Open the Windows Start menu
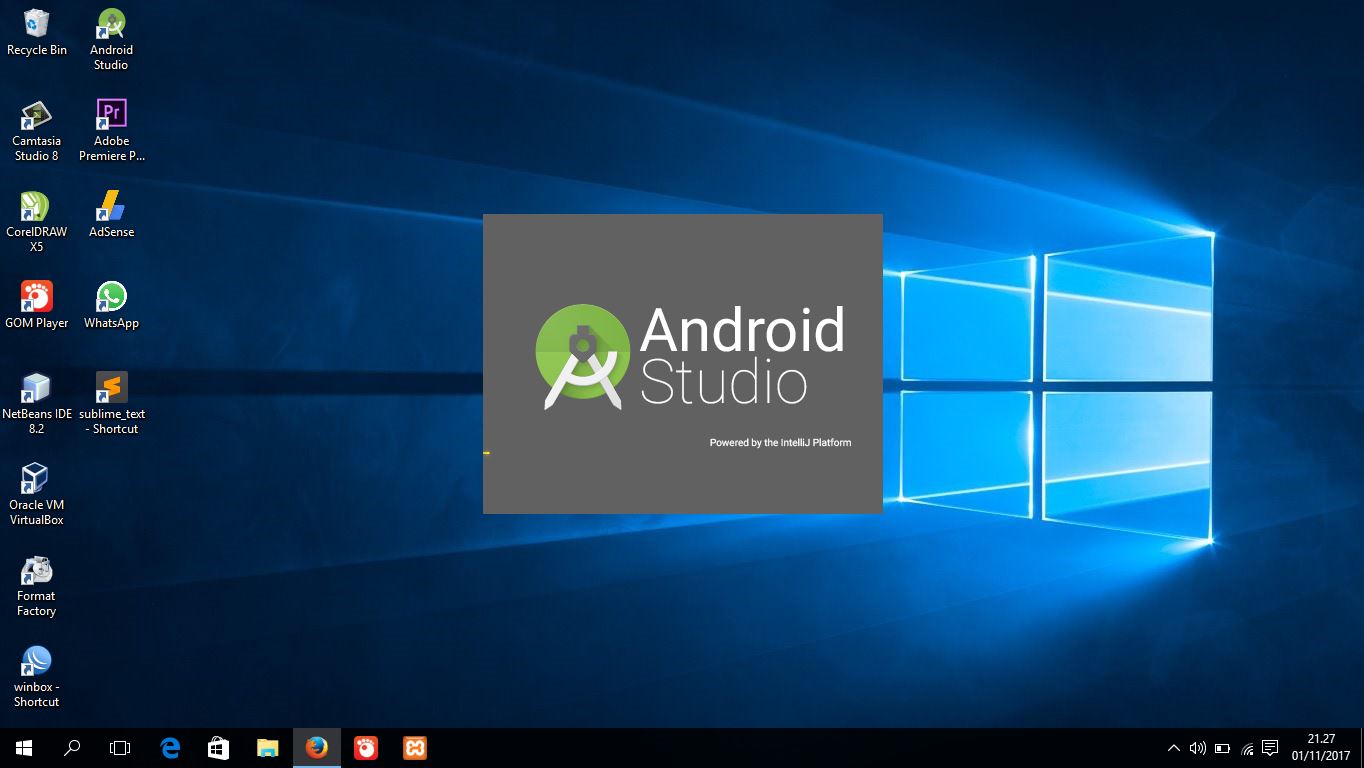Screen dimensions: 1364x768 24,748
